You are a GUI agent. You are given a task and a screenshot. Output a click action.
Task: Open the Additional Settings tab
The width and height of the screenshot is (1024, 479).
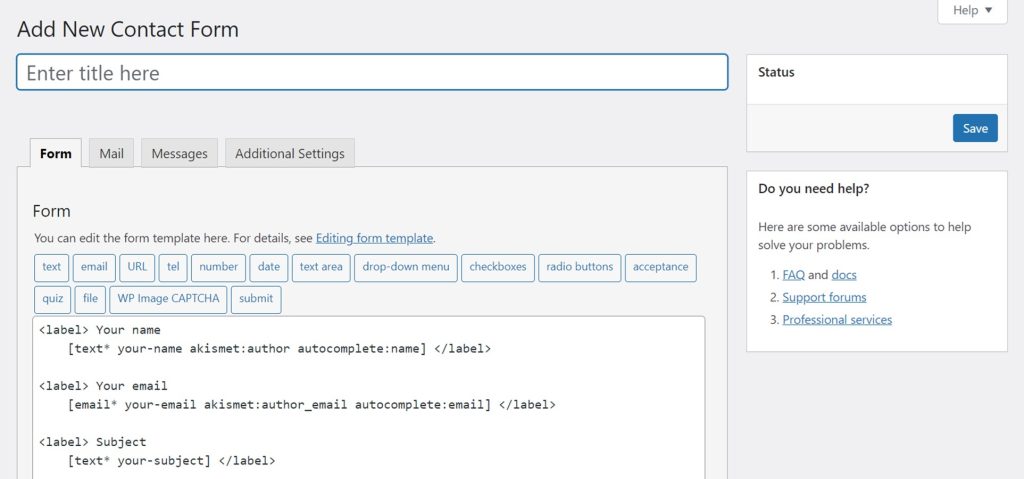tap(290, 154)
